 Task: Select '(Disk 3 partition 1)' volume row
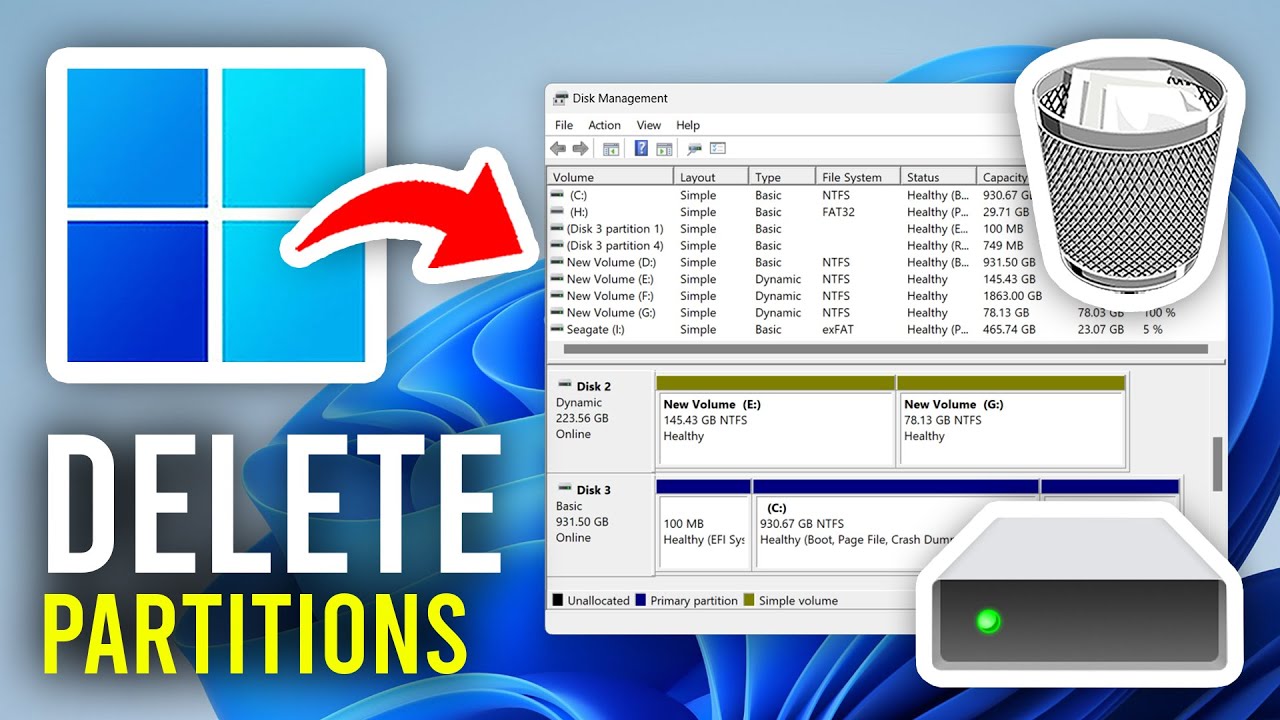coord(615,229)
